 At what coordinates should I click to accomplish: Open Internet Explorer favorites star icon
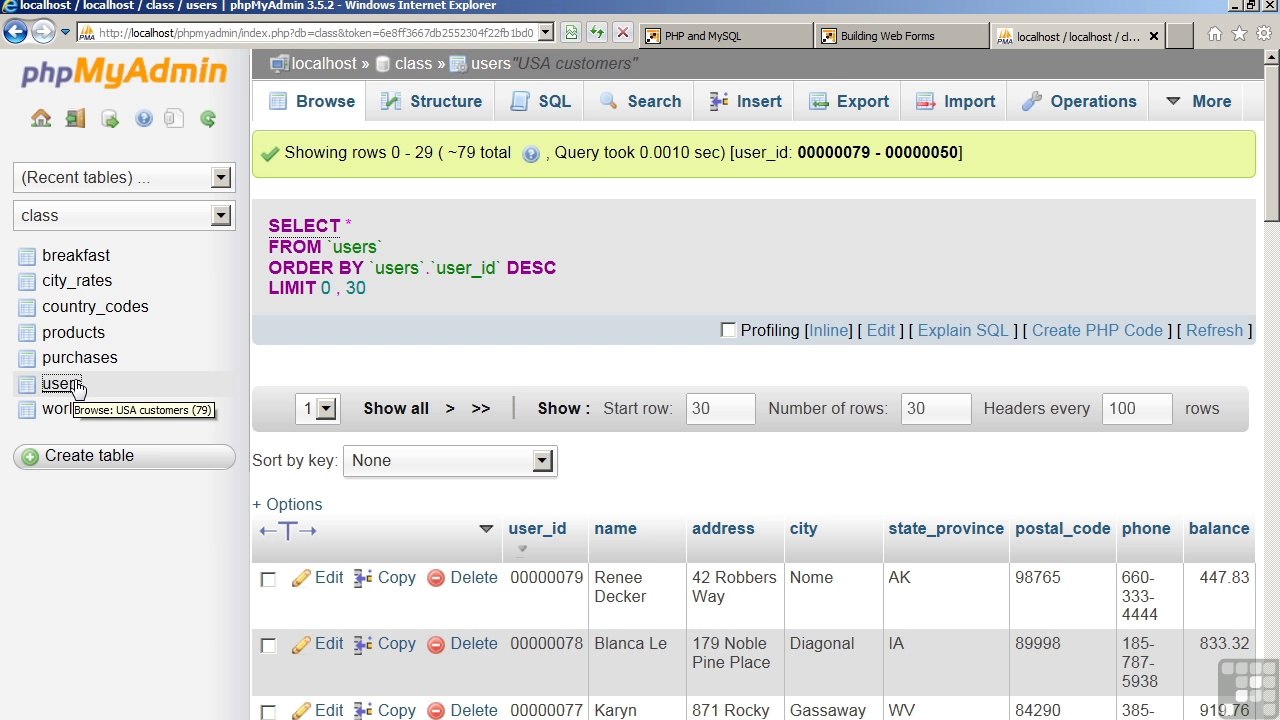(1239, 34)
